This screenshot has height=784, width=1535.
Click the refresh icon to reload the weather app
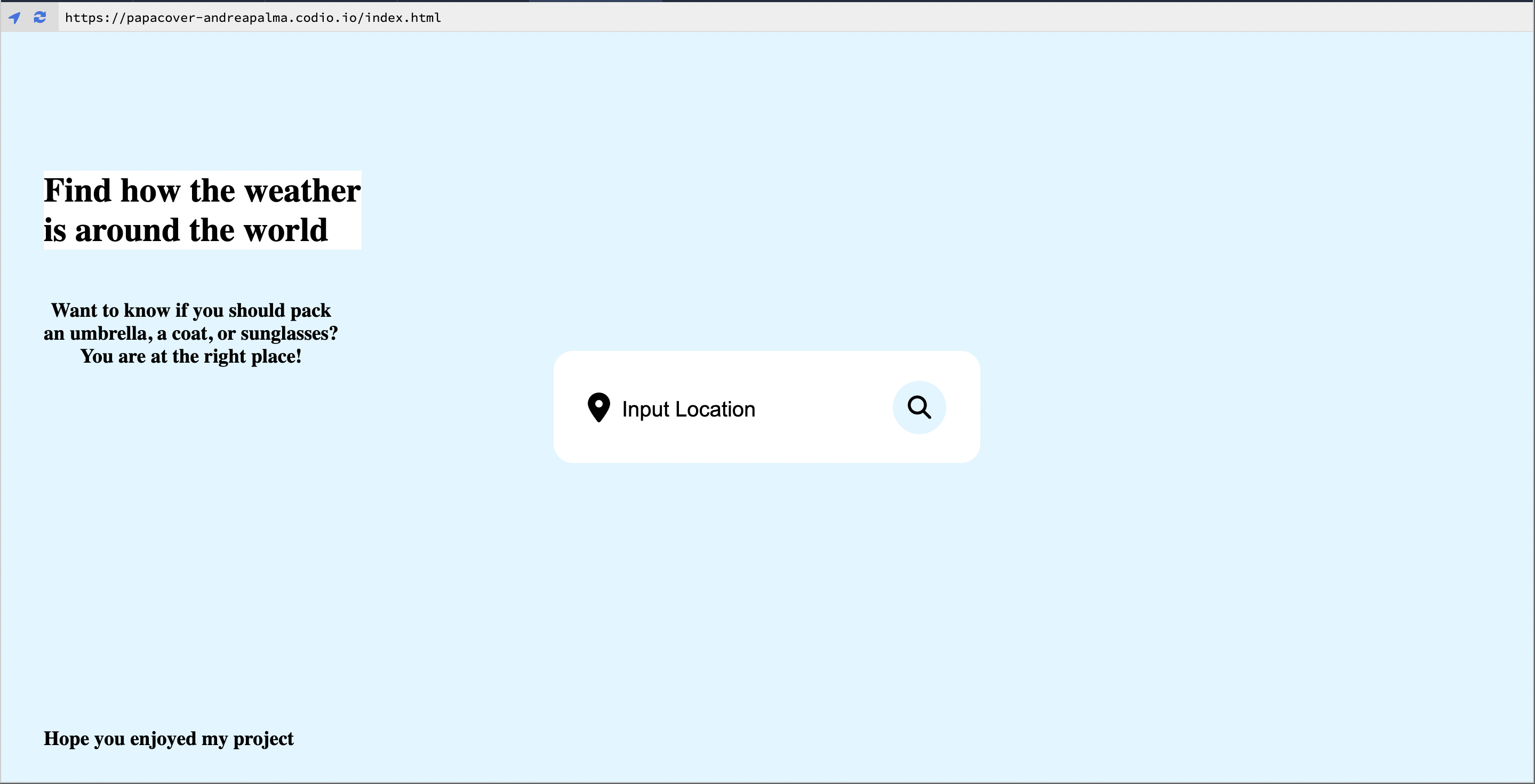[x=39, y=17]
